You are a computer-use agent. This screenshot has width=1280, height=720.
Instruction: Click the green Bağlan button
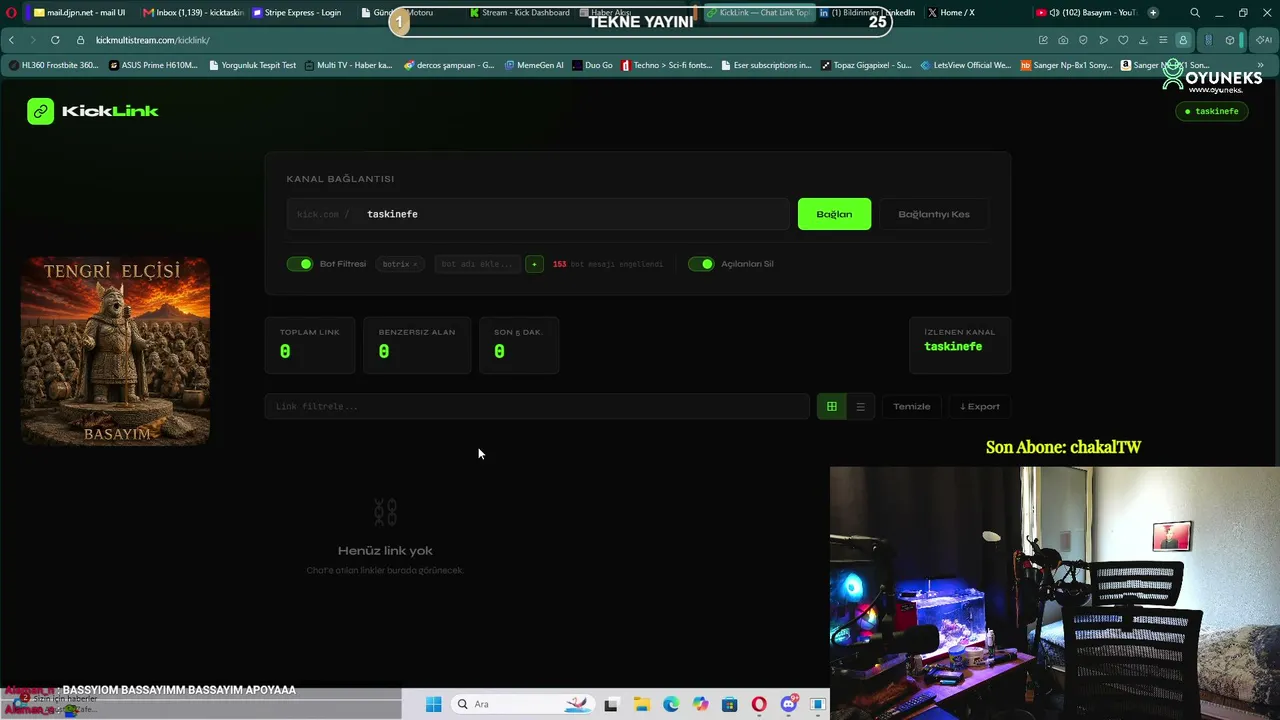[x=834, y=214]
